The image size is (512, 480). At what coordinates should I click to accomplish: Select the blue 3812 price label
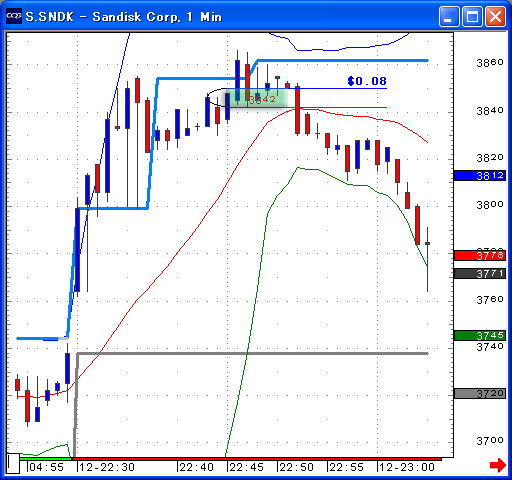(x=480, y=175)
